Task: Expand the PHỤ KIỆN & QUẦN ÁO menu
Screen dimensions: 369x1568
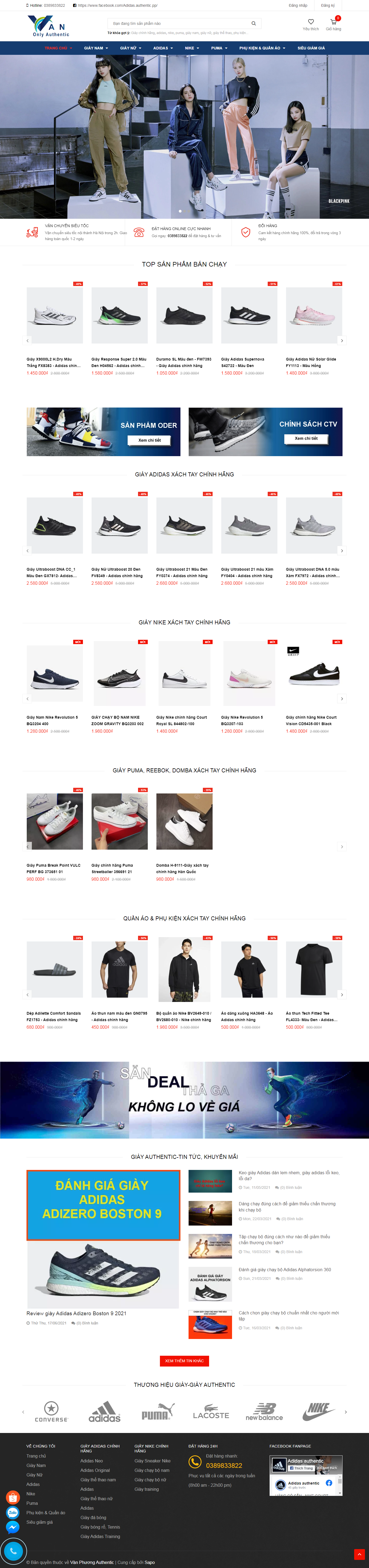Action: coord(262,48)
